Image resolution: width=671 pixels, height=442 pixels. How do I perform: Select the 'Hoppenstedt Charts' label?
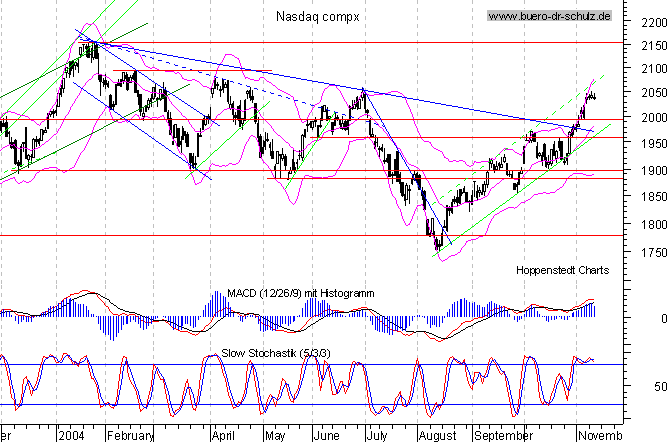pos(562,270)
